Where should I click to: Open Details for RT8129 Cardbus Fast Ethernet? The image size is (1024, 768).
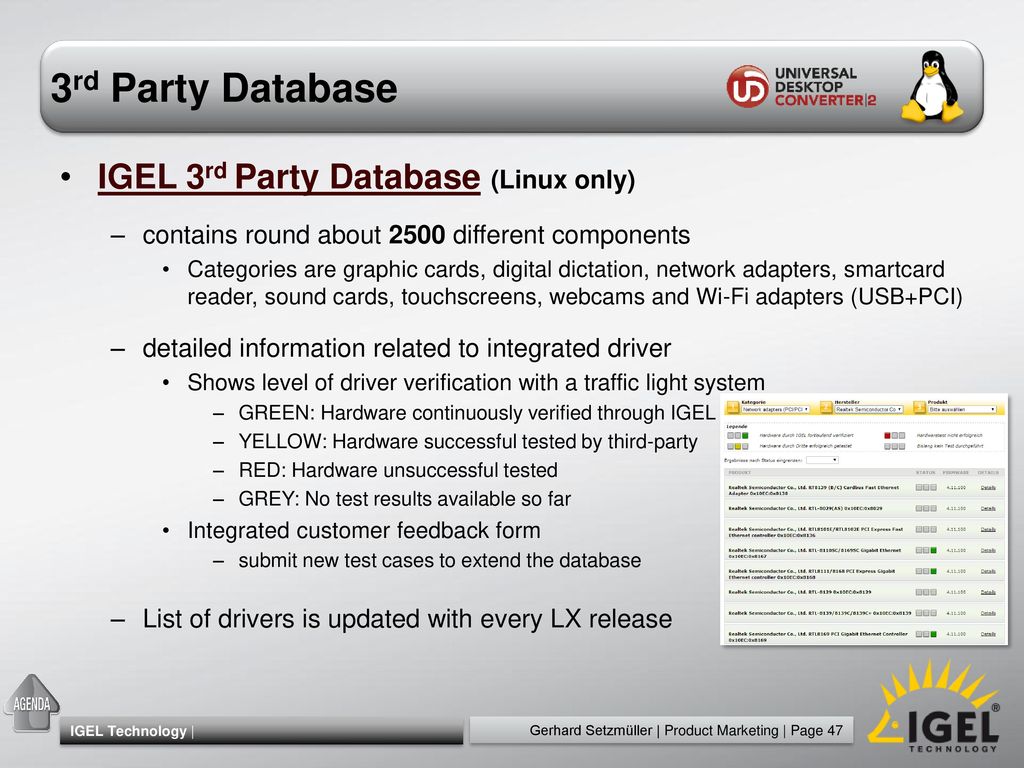[988, 488]
